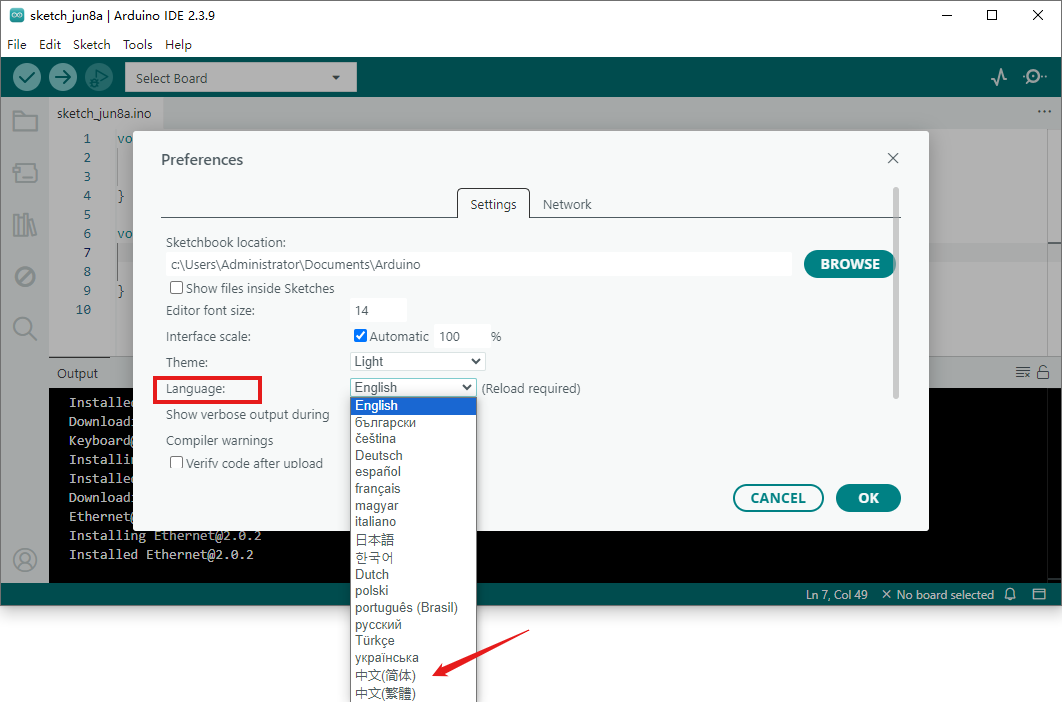Choose čeština language option
Screen dimensions: 1062x702
click(x=413, y=438)
